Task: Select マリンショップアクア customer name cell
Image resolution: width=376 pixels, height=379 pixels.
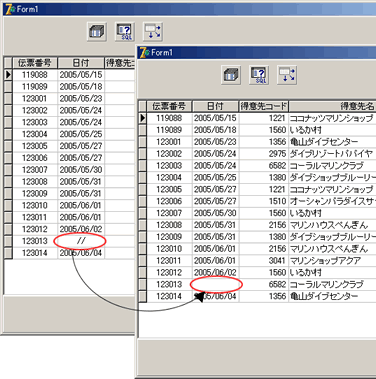Action: (332, 261)
